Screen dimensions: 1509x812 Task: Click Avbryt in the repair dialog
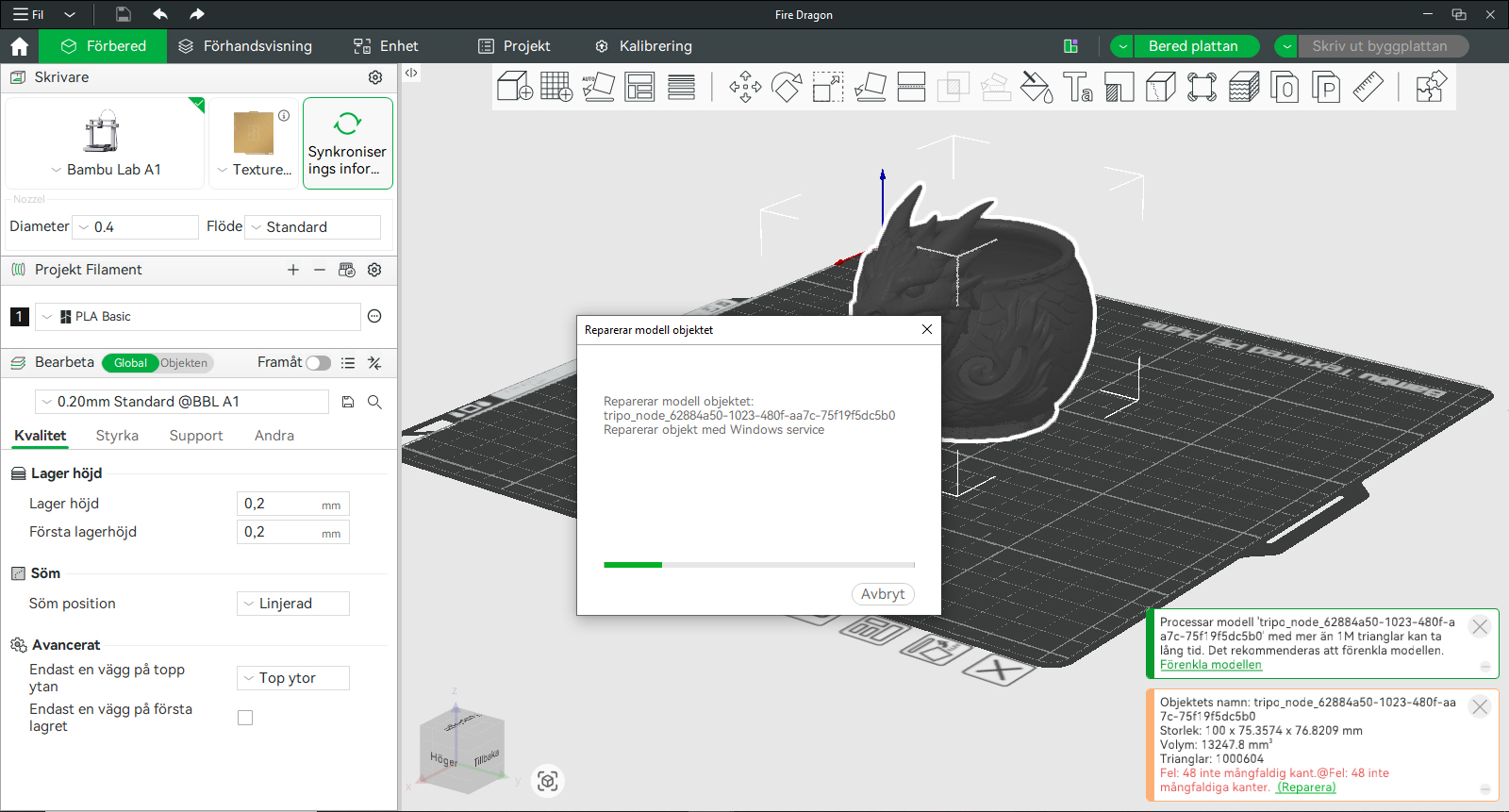(883, 594)
